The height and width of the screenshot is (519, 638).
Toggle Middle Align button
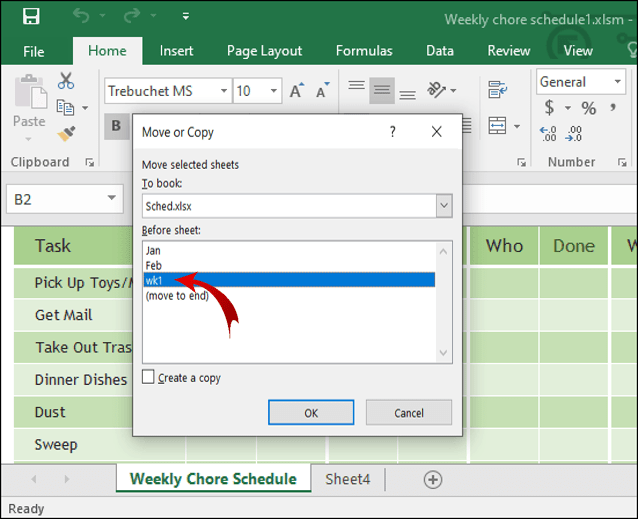point(382,90)
